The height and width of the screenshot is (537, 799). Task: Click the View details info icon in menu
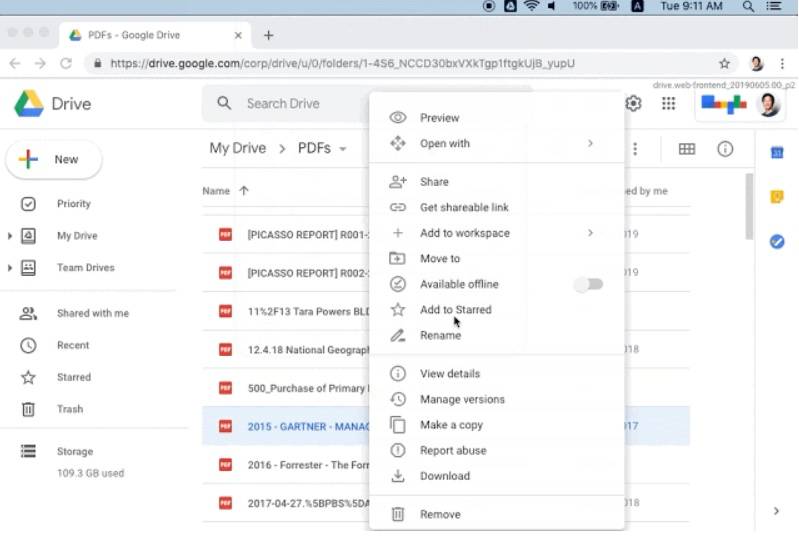397,373
